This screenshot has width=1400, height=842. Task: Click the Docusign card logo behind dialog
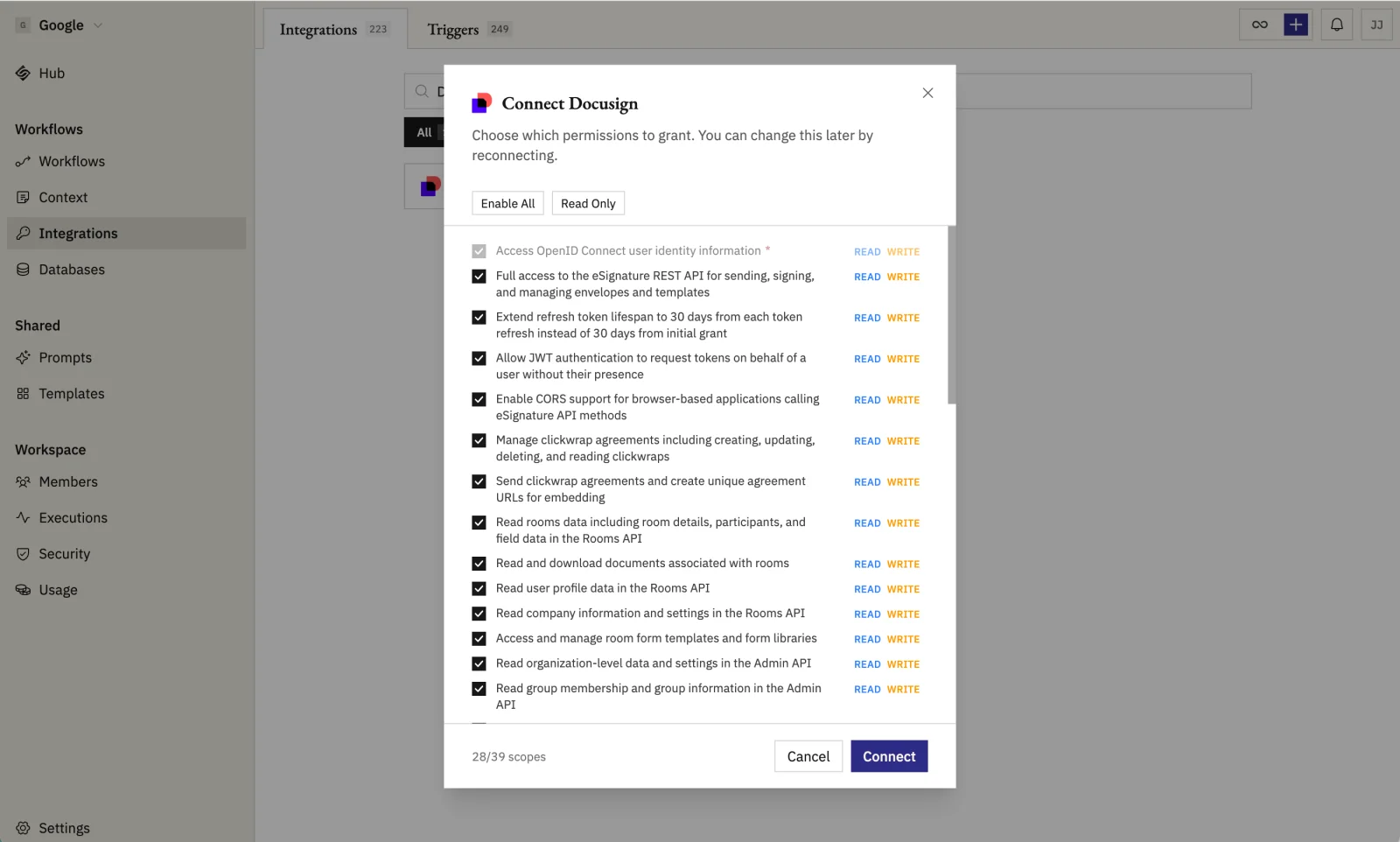pos(430,186)
